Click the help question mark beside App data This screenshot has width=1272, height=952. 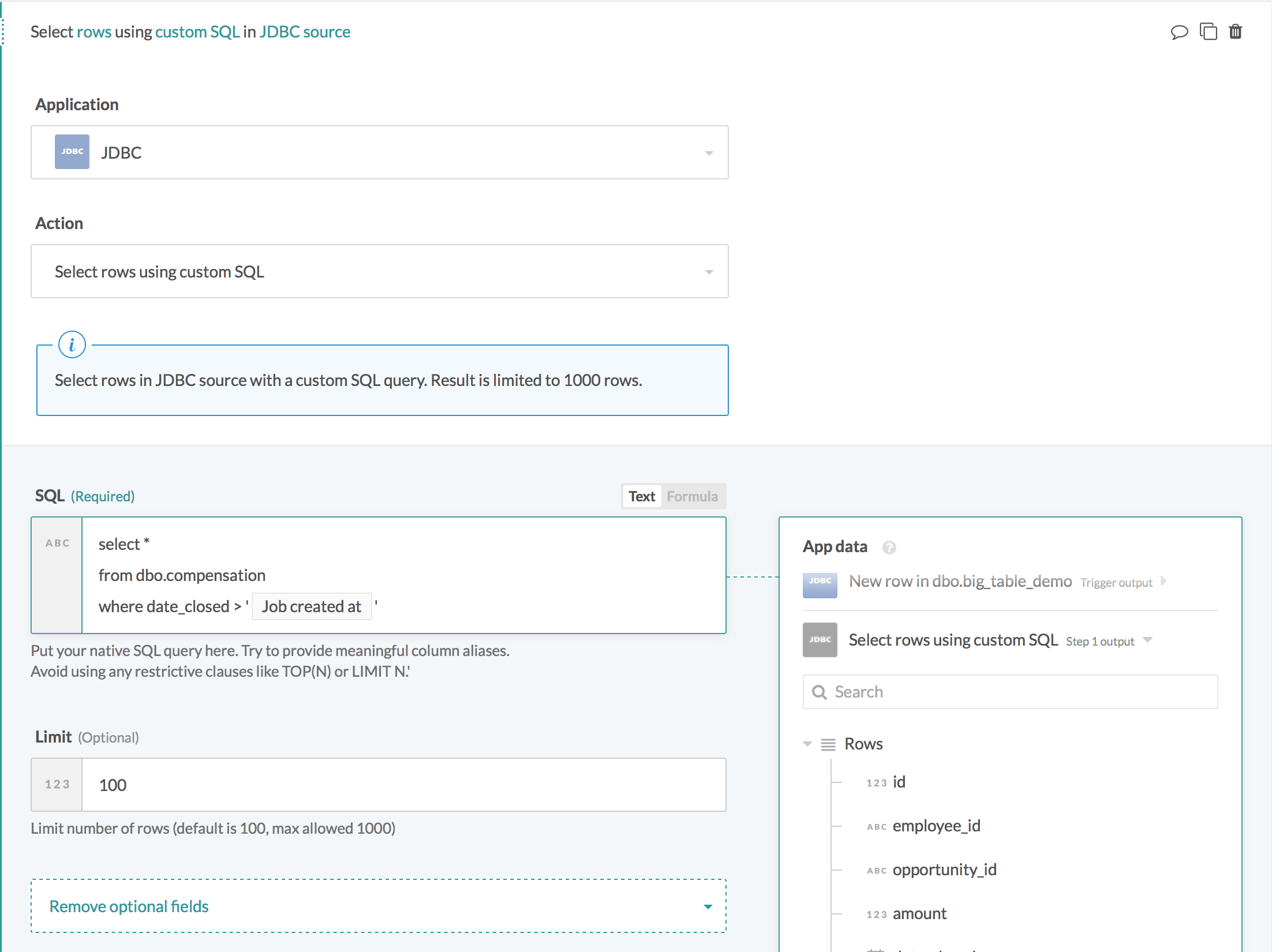[889, 548]
